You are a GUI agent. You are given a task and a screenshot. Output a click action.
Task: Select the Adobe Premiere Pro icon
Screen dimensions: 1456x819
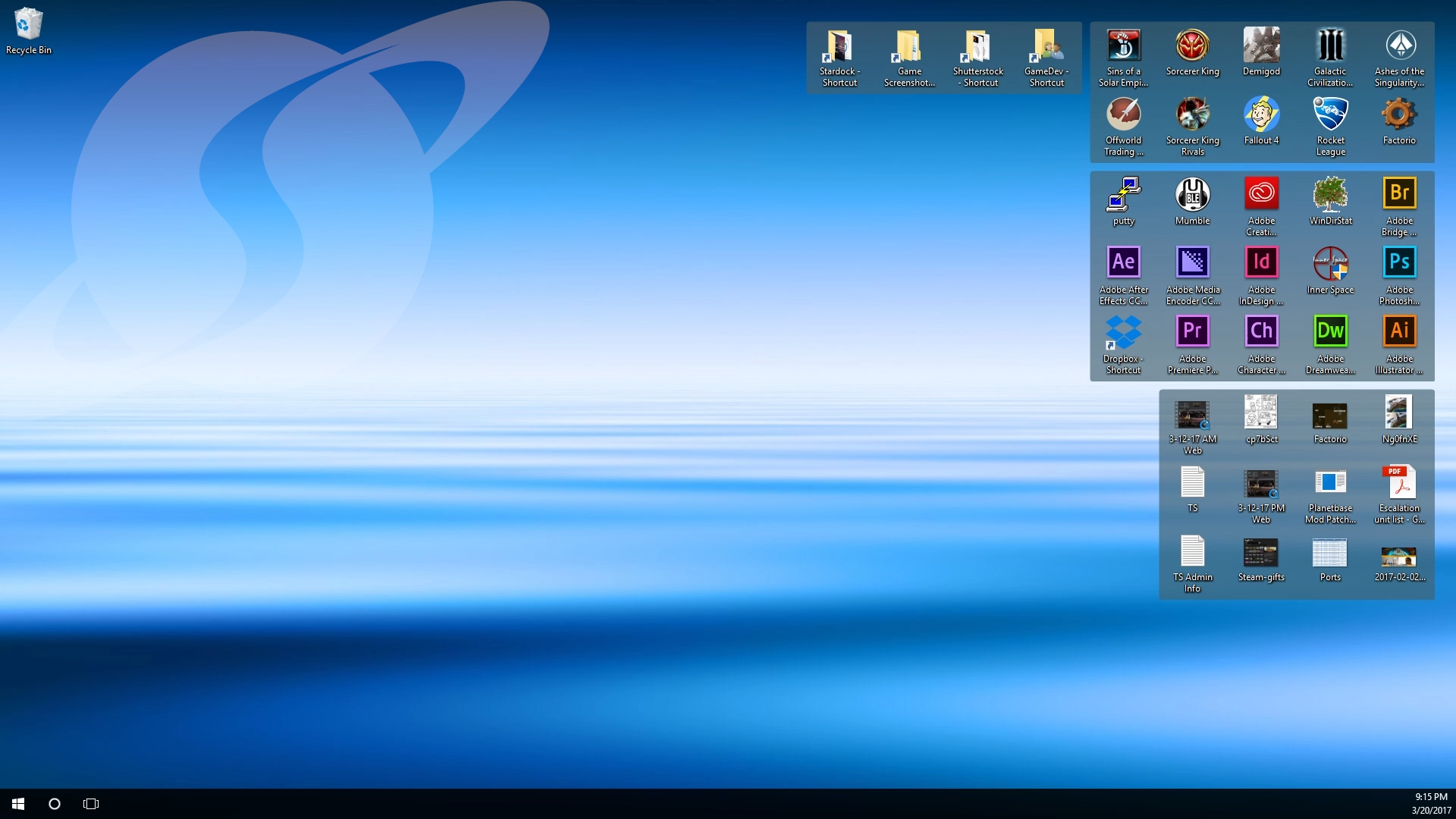[1192, 332]
